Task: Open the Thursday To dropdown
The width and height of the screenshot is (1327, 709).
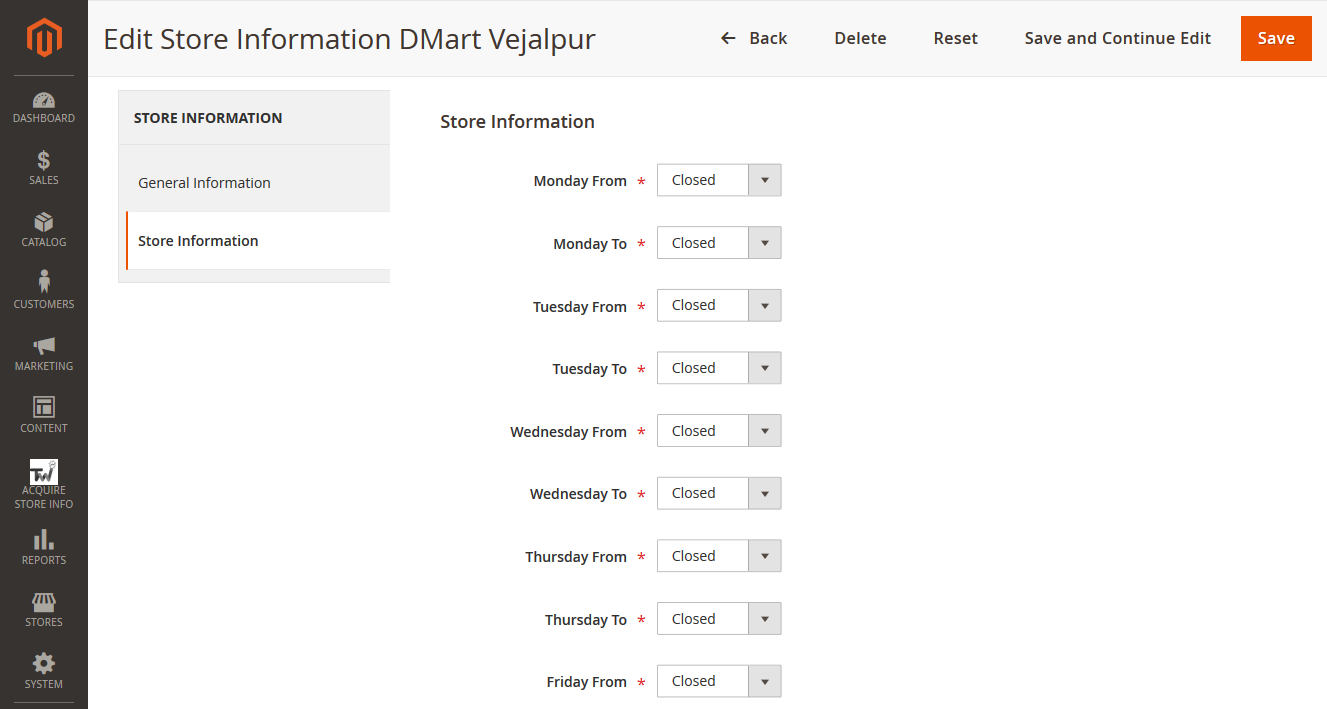Action: pos(719,619)
